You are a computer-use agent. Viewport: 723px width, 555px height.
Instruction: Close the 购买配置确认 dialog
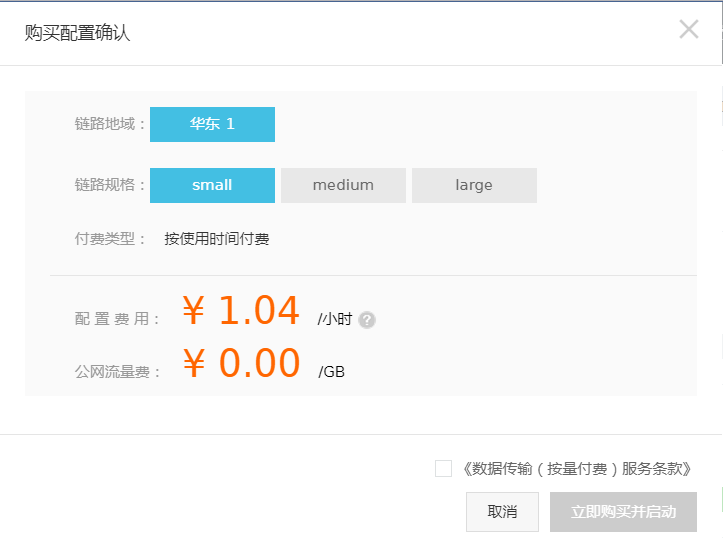[688, 30]
